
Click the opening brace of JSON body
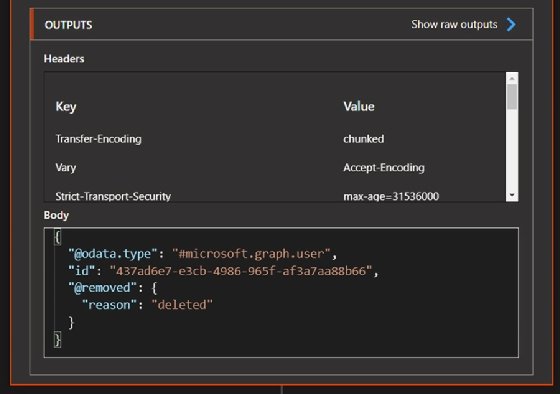click(57, 237)
